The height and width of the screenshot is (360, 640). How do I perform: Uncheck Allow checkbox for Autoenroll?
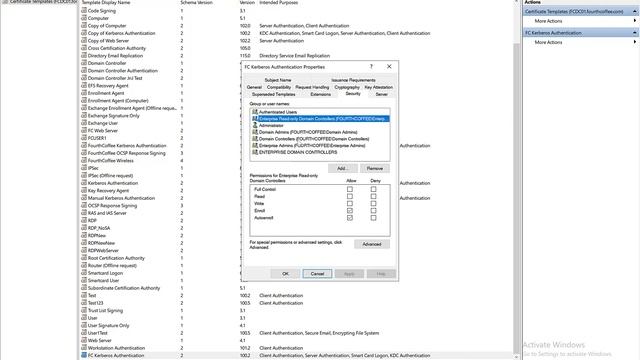click(x=350, y=218)
